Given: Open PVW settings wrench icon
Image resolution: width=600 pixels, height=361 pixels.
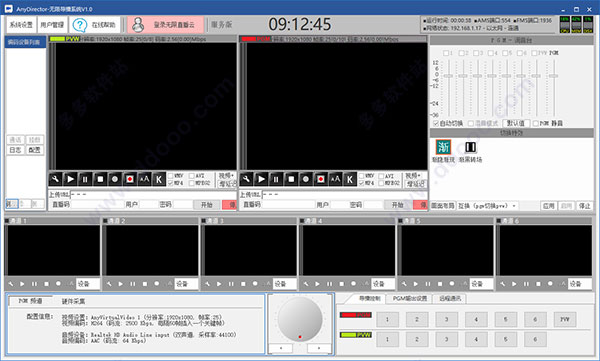Looking at the screenshot, I should pos(55,179).
